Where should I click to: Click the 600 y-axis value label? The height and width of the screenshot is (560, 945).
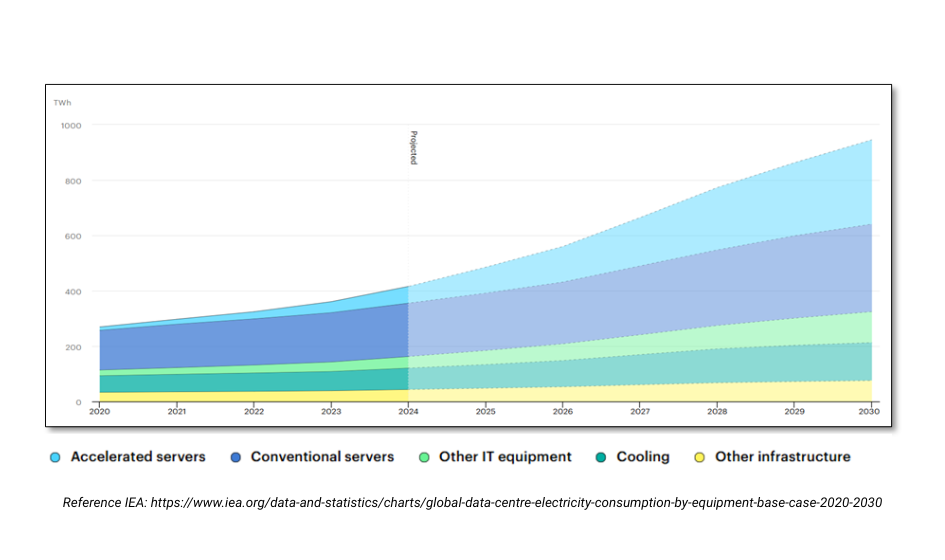tap(73, 237)
